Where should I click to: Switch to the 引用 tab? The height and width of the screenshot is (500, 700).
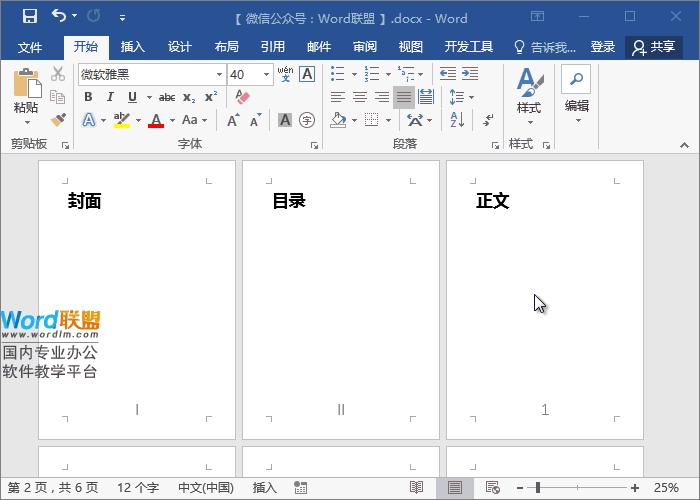coord(272,47)
